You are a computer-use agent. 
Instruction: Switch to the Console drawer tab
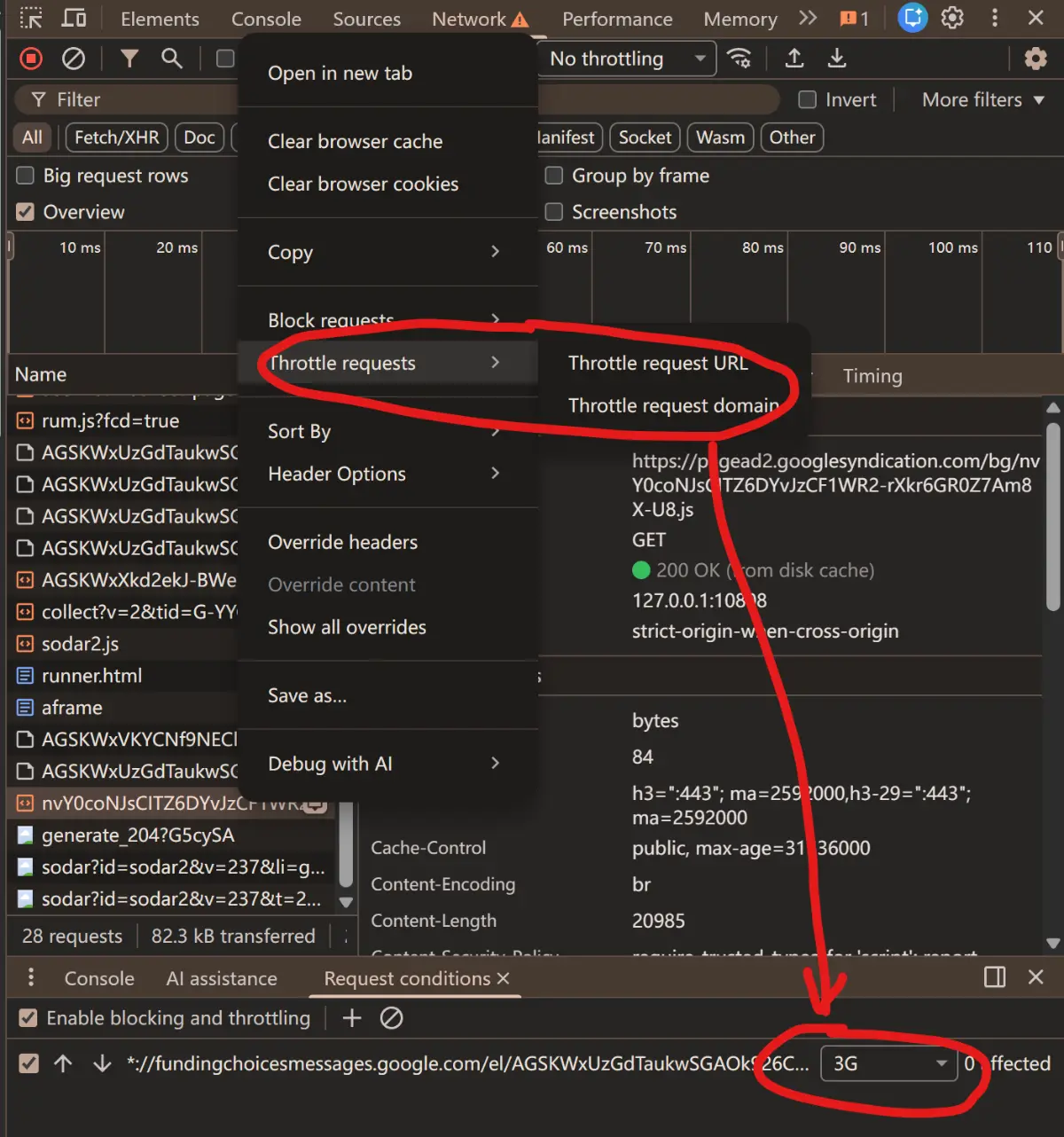[99, 978]
